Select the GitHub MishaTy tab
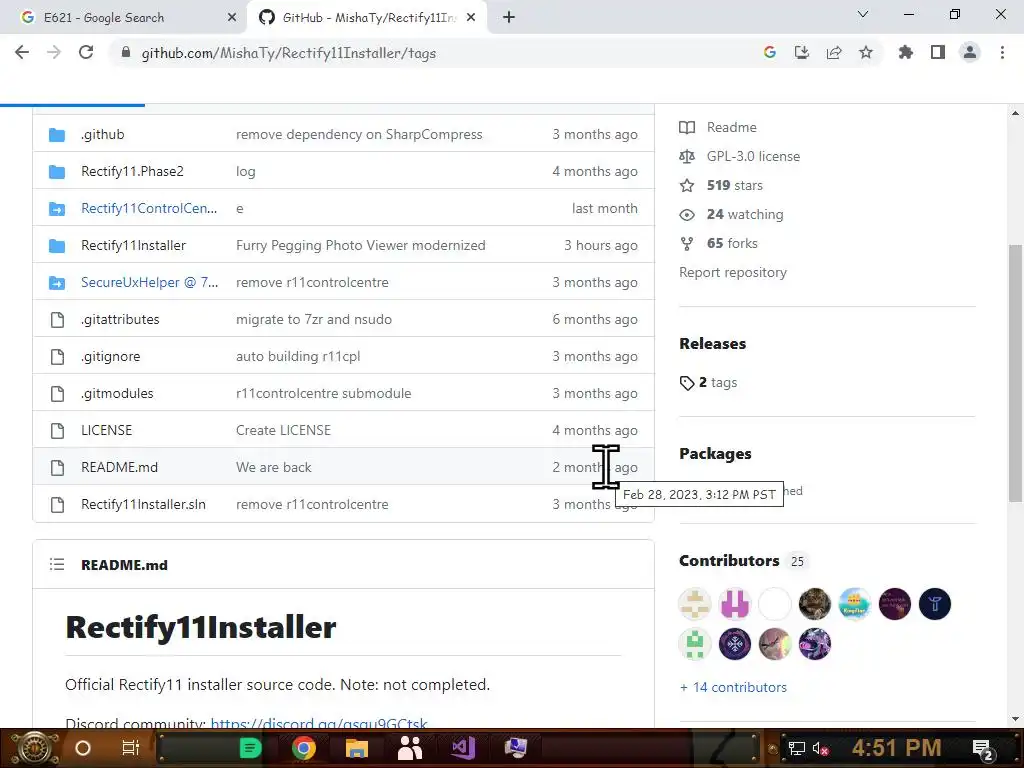The image size is (1024, 768). [x=367, y=18]
